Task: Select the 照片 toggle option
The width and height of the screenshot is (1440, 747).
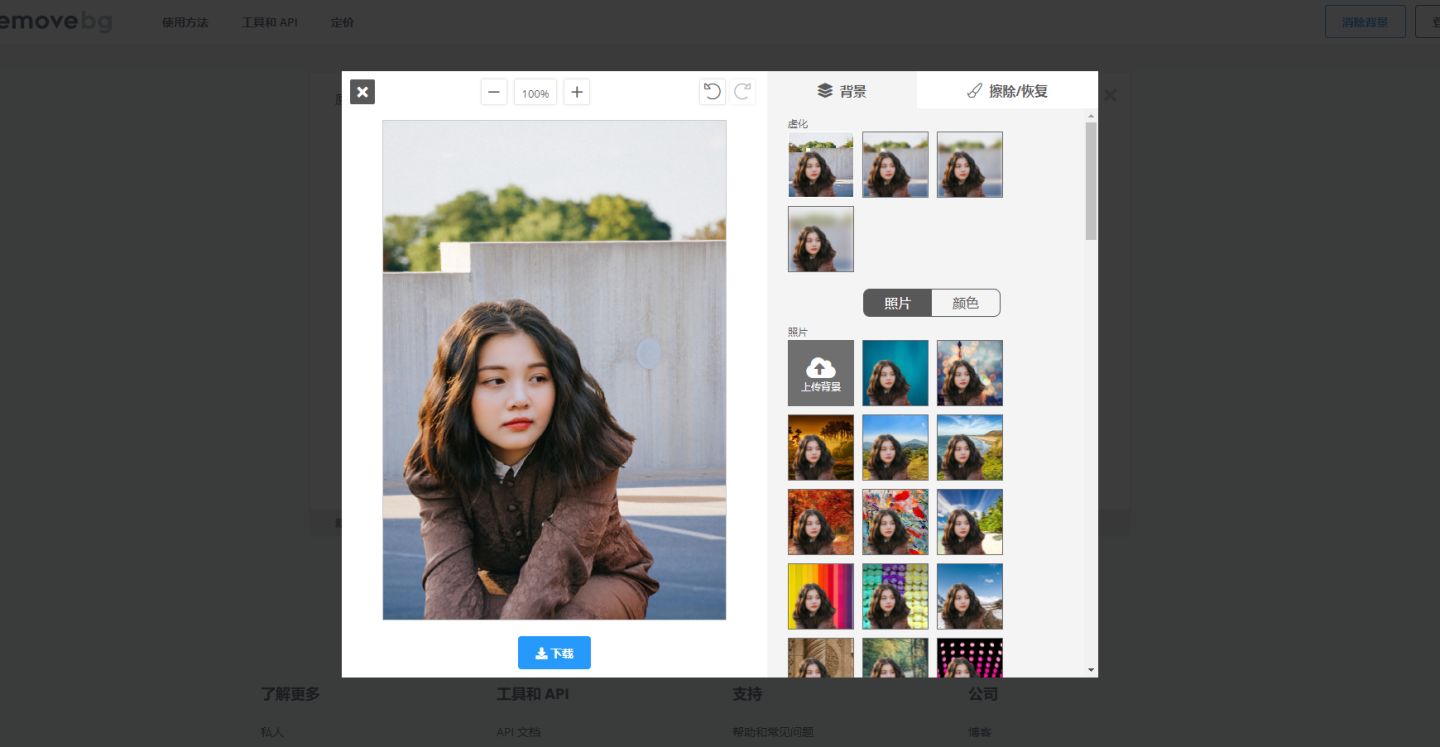Action: (898, 303)
